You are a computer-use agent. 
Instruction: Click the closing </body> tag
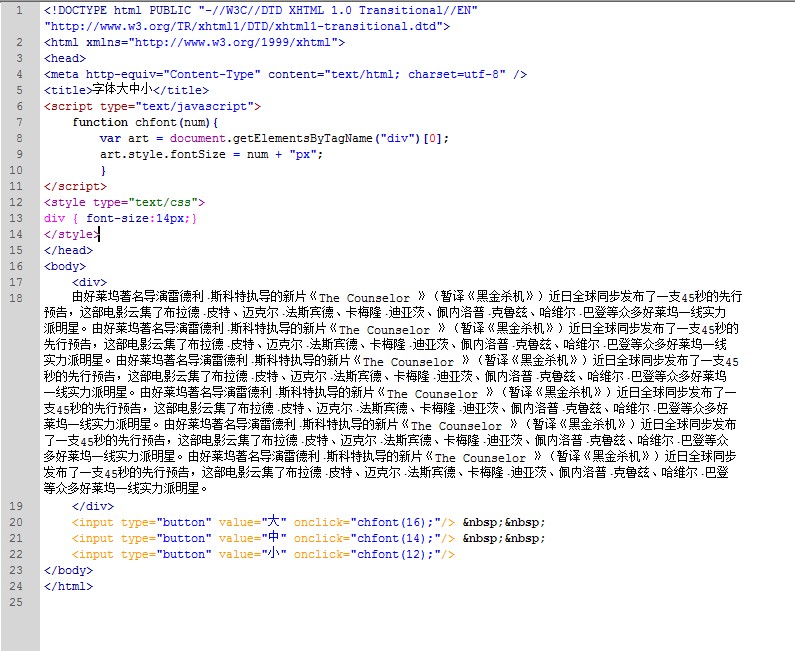click(x=68, y=570)
